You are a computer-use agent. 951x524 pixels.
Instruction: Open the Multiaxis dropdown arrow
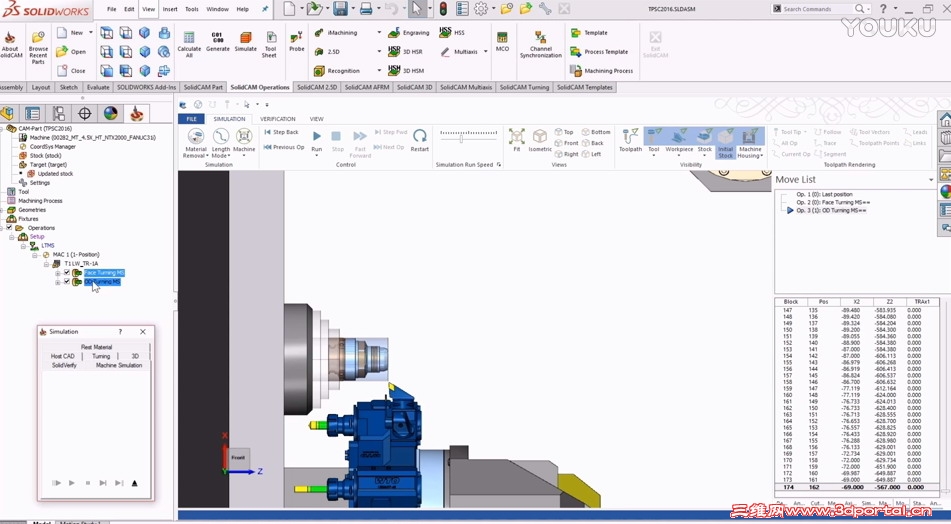click(x=485, y=52)
